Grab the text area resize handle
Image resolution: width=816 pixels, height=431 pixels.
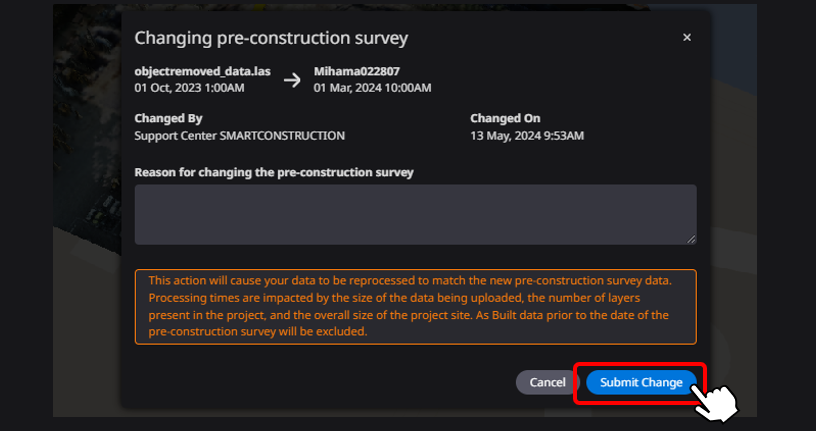coord(691,238)
